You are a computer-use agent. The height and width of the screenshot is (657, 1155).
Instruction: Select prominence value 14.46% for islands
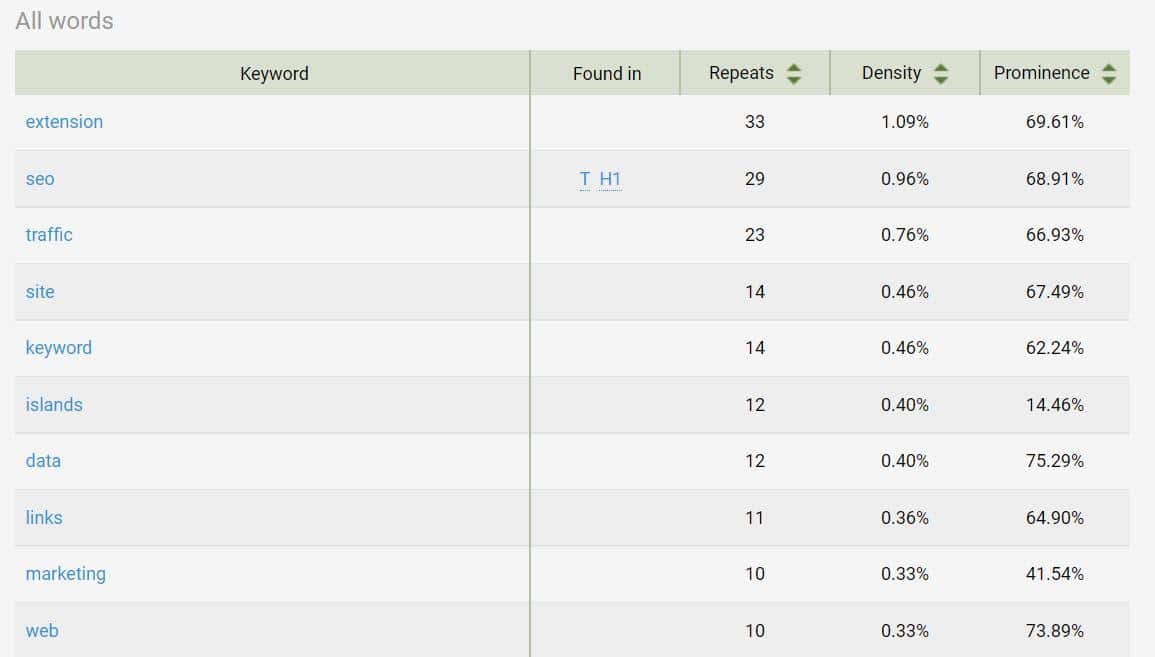click(x=1055, y=404)
